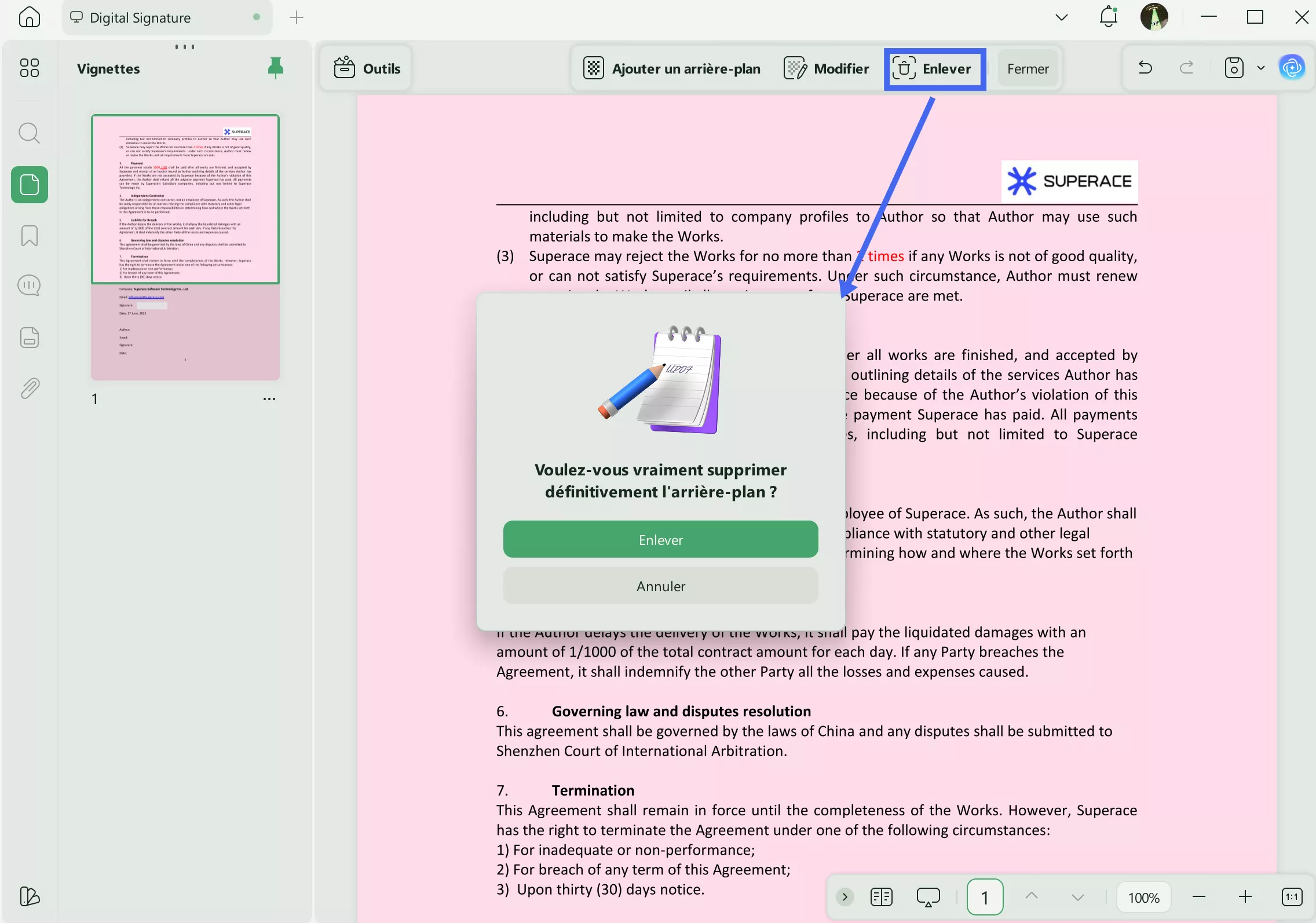1316x923 pixels.
Task: Select the Outils tool menu icon
Action: [344, 68]
